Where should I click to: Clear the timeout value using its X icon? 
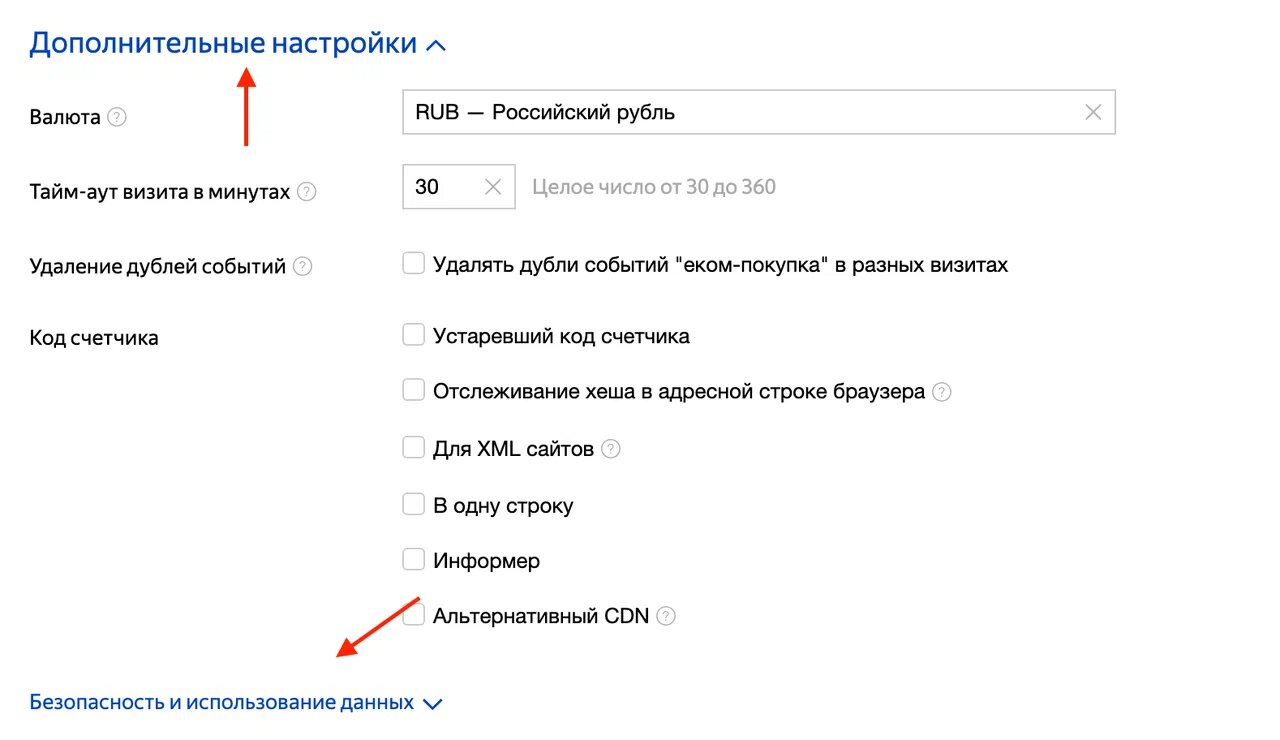(x=492, y=186)
